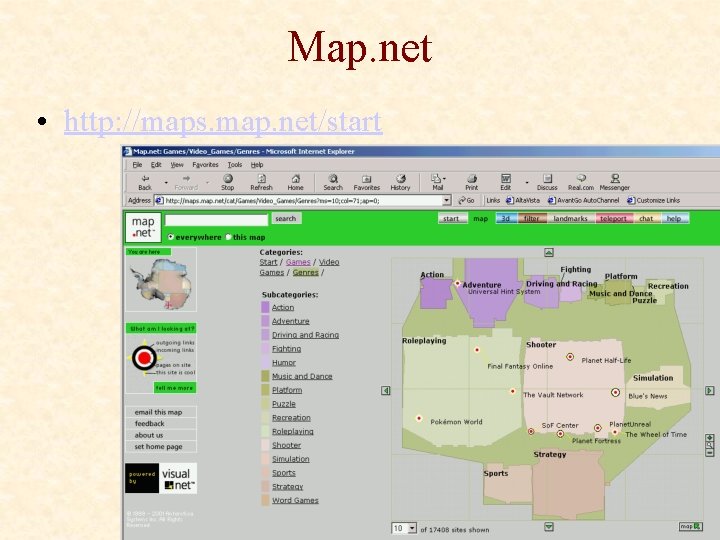
Task: Open the File menu
Action: pyautogui.click(x=137, y=164)
